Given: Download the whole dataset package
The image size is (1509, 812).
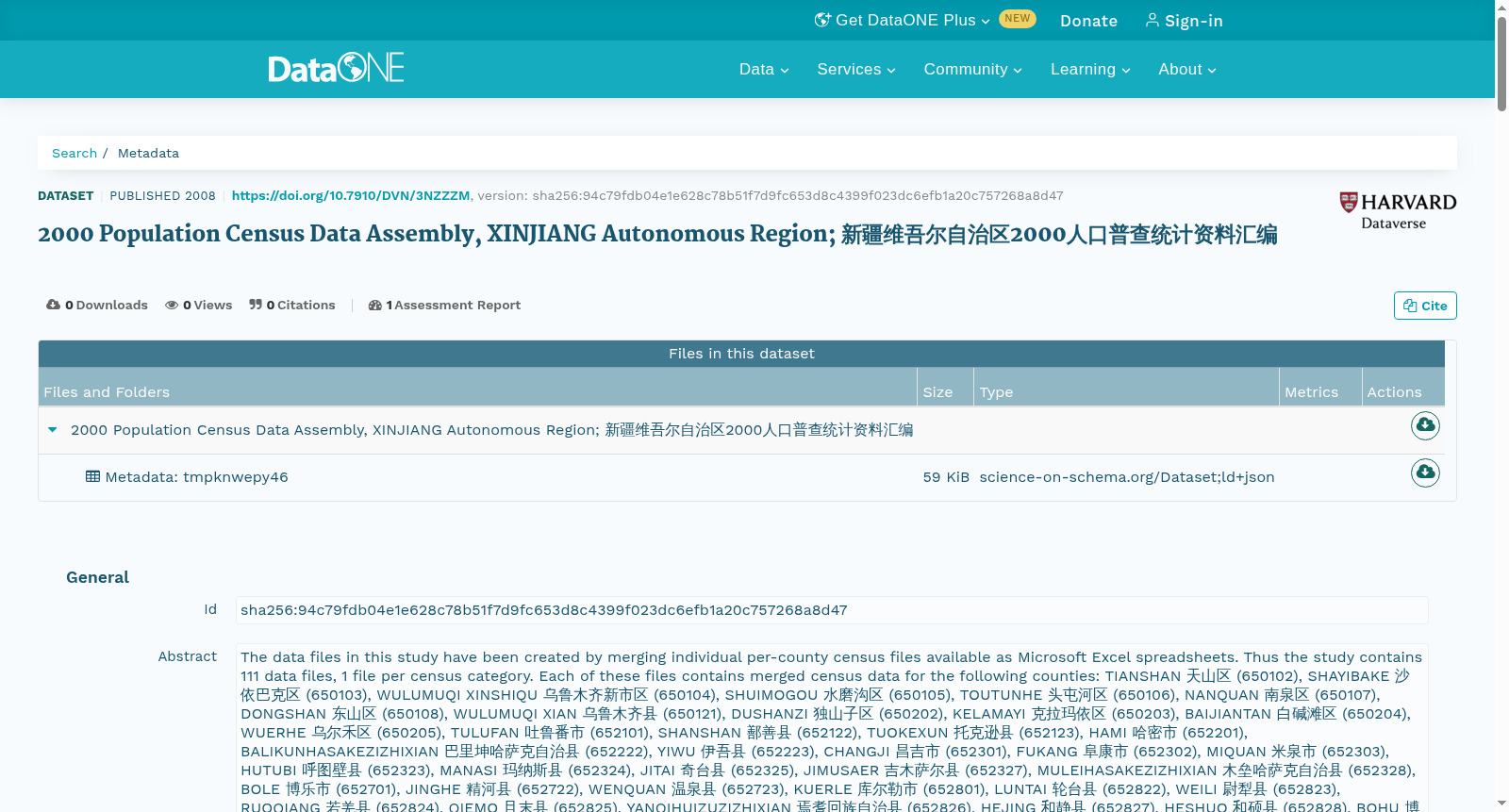Looking at the screenshot, I should [x=1425, y=425].
